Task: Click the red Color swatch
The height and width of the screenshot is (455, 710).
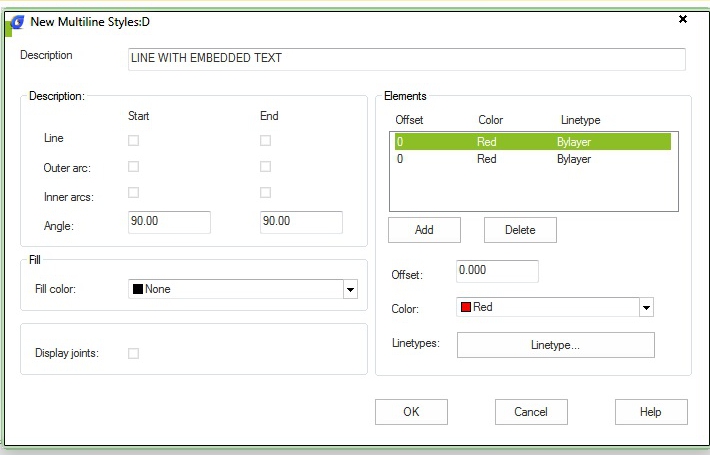Action: tap(465, 307)
